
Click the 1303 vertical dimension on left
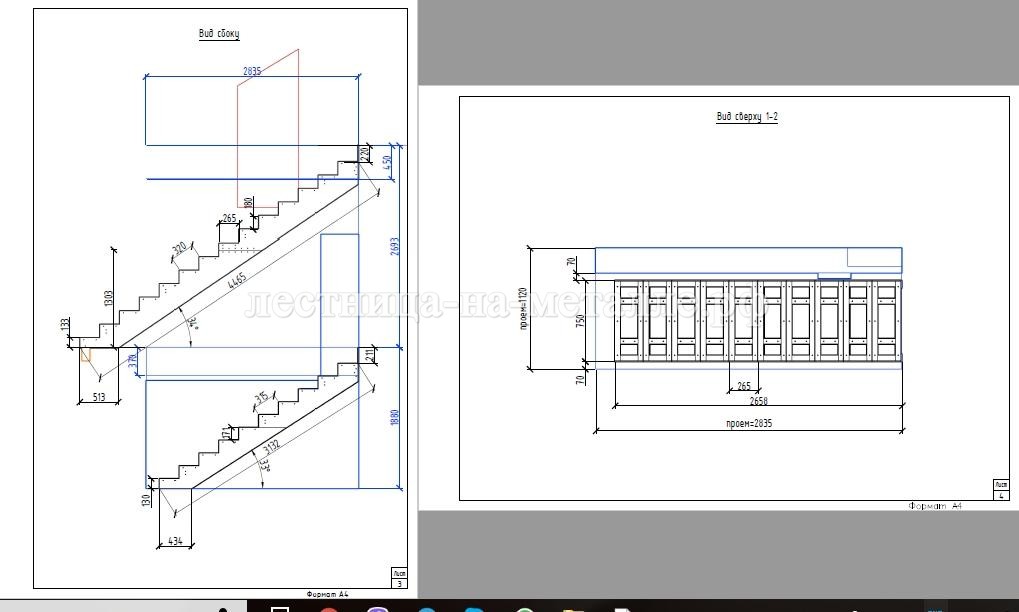point(108,298)
